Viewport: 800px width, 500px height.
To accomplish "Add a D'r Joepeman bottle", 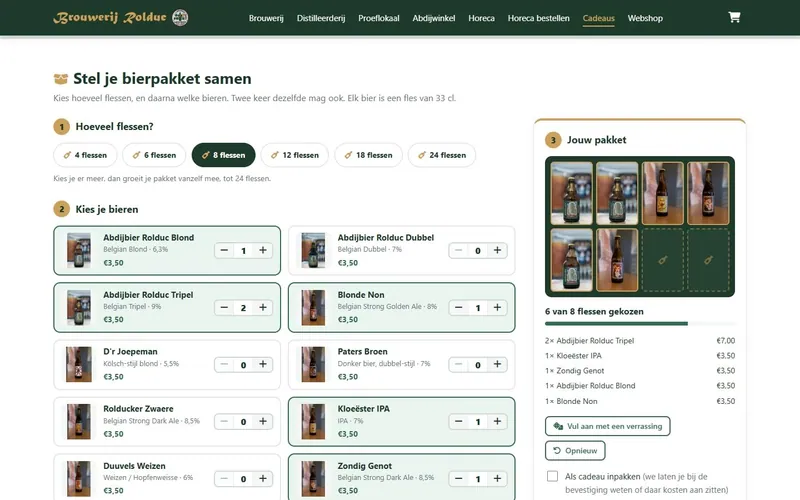I will [263, 364].
